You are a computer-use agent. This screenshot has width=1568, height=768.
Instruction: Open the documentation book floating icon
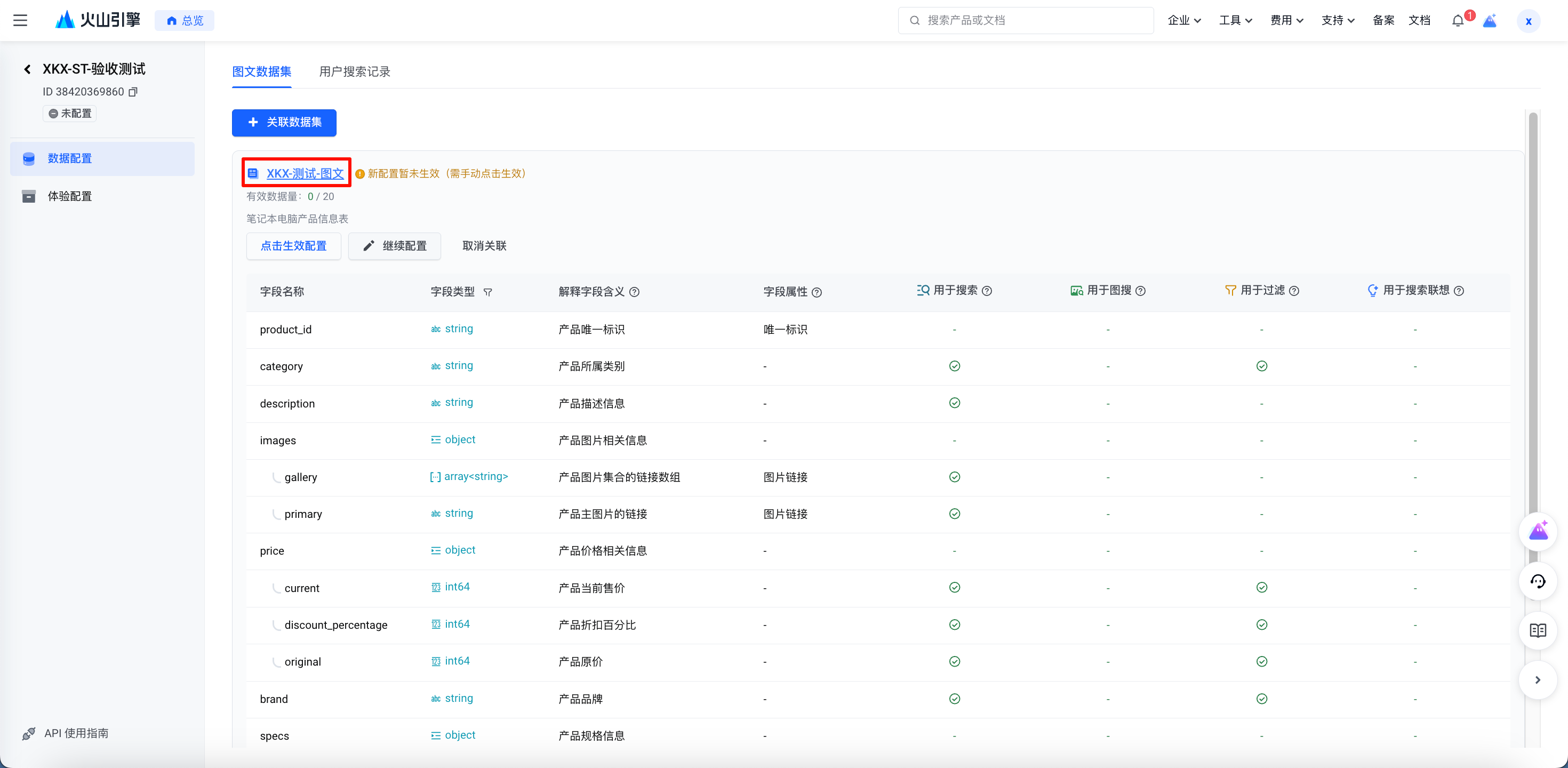pyautogui.click(x=1538, y=630)
